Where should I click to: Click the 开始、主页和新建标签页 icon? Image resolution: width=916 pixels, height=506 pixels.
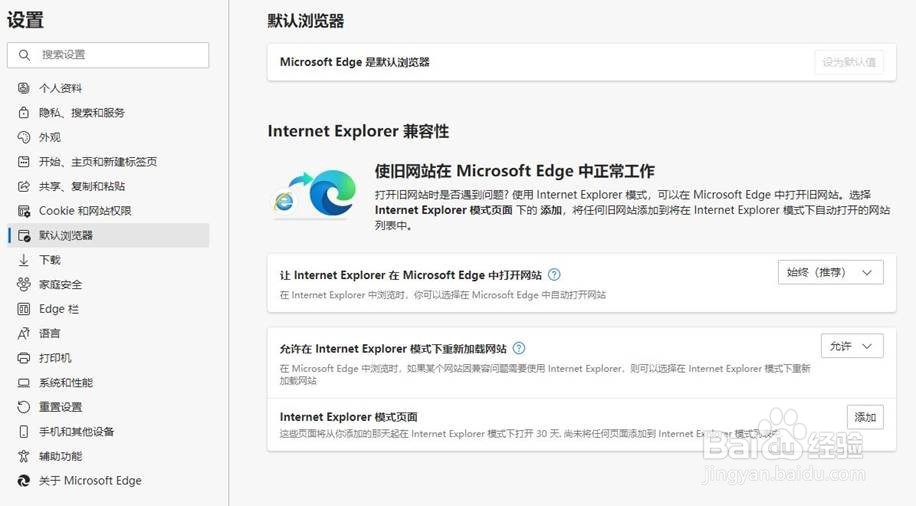pyautogui.click(x=23, y=162)
